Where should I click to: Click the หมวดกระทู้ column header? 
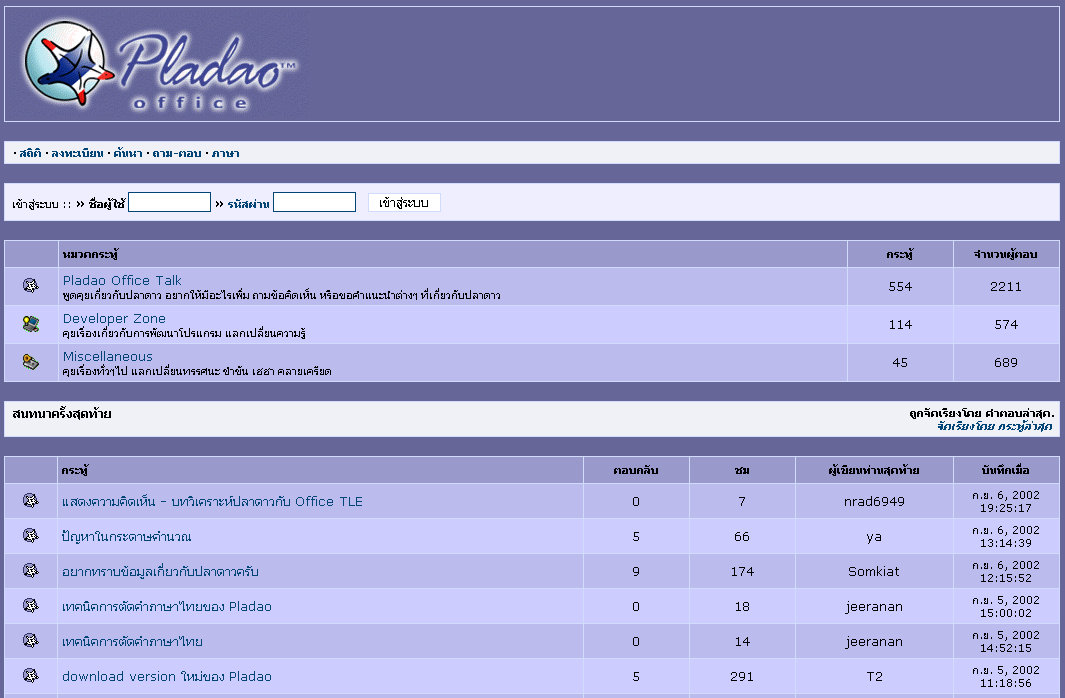(x=90, y=255)
